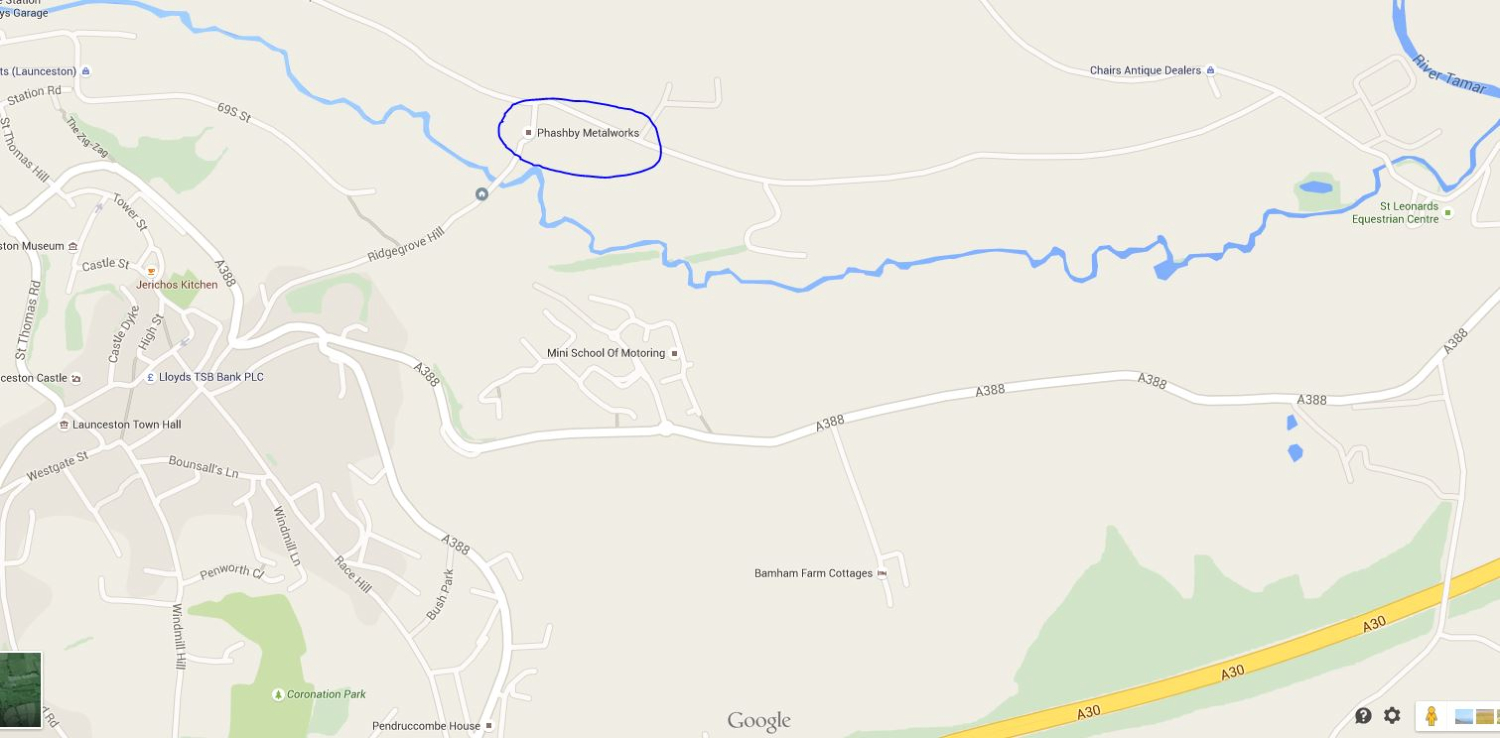Screen dimensions: 1500x738
Task: Switch to satellite view thumbnail
Action: (20, 689)
